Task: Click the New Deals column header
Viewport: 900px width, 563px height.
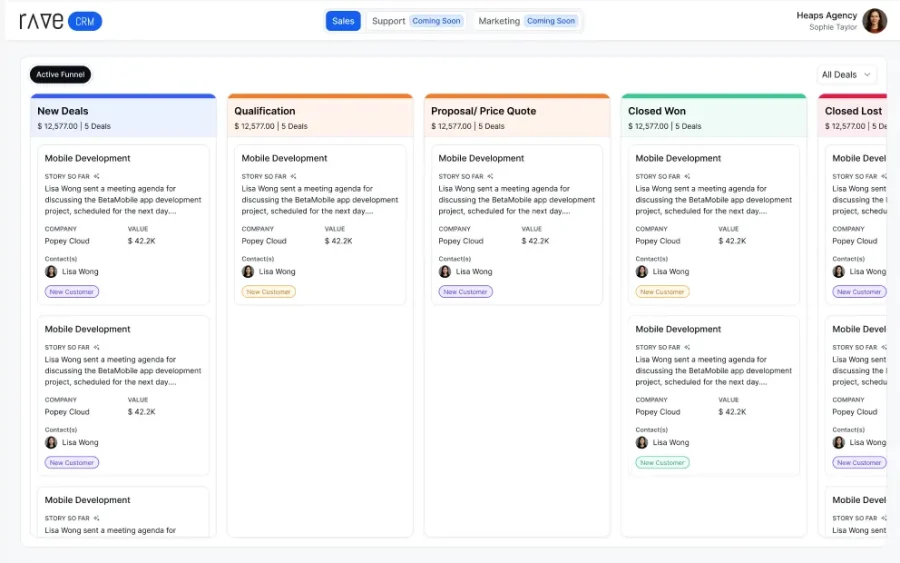Action: 123,117
